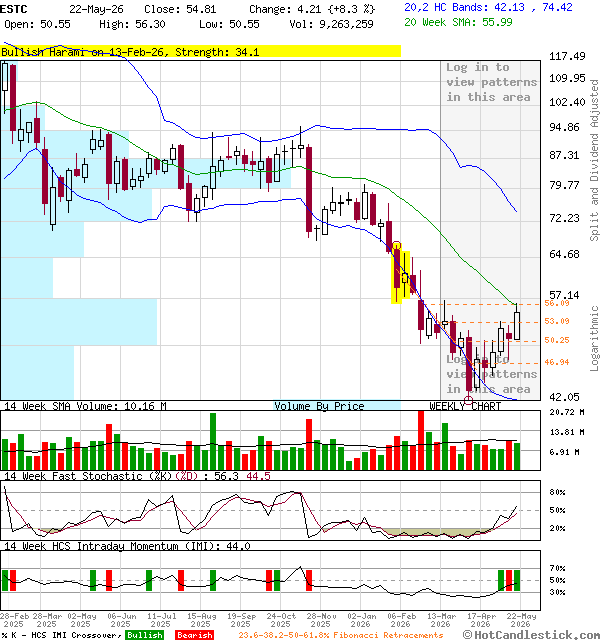600x640 pixels.
Task: Click the 28-Feb 2025 date label
Action: [13, 620]
